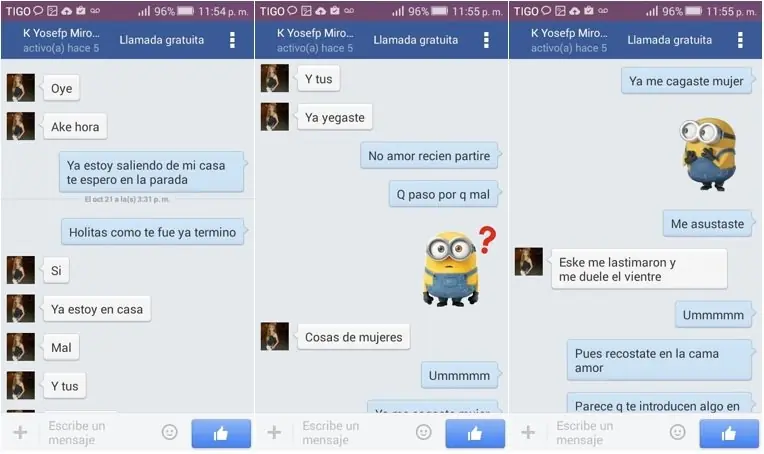764x454 pixels.
Task: Select the 'Parece q te introducen algo en' bubble
Action: click(x=659, y=403)
